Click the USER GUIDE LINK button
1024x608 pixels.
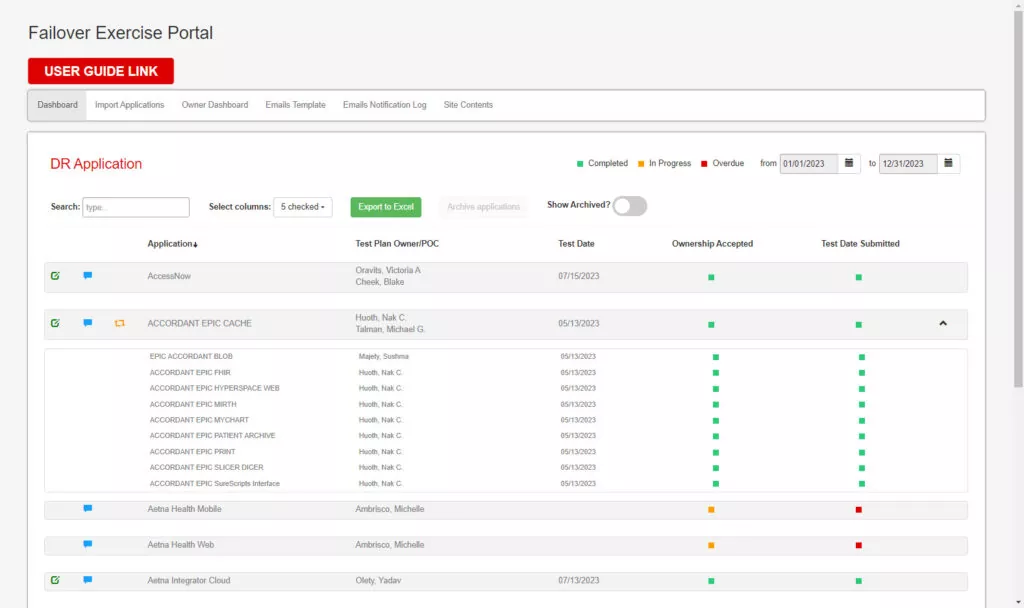100,70
